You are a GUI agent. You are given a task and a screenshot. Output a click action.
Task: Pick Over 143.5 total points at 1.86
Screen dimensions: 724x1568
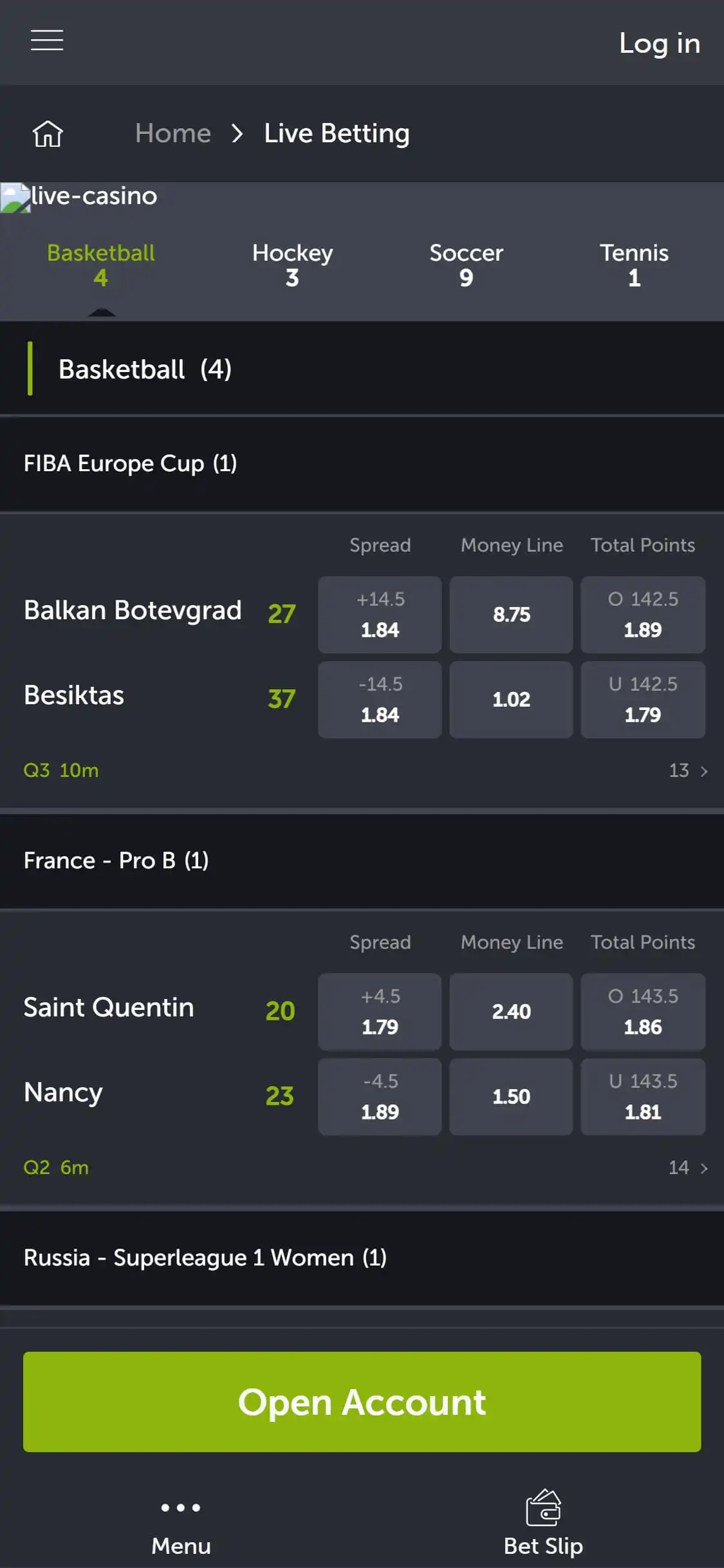tap(642, 1012)
